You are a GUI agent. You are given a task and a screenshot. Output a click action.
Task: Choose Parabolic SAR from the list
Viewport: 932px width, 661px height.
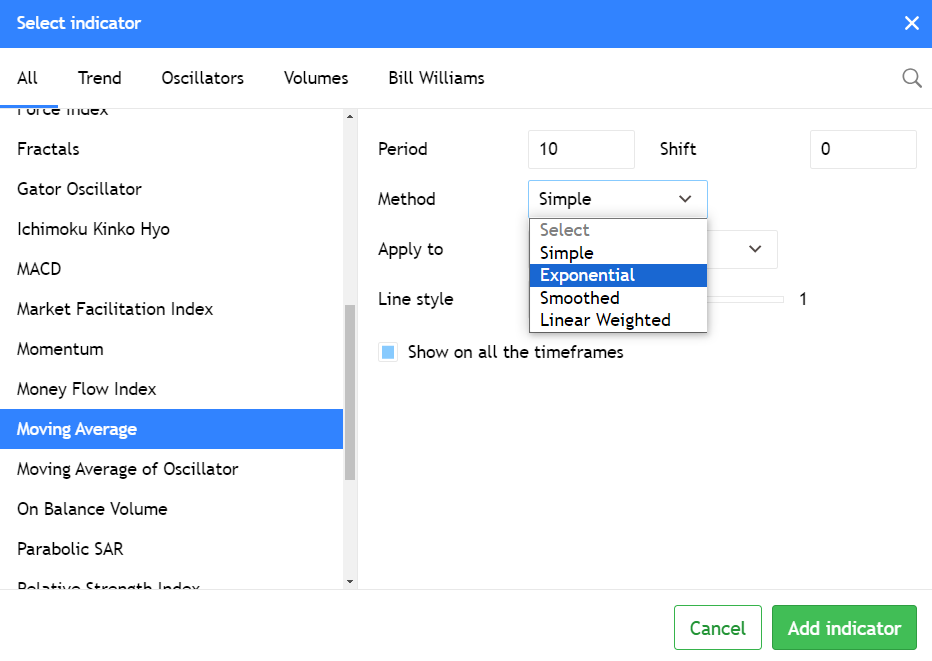(x=69, y=548)
